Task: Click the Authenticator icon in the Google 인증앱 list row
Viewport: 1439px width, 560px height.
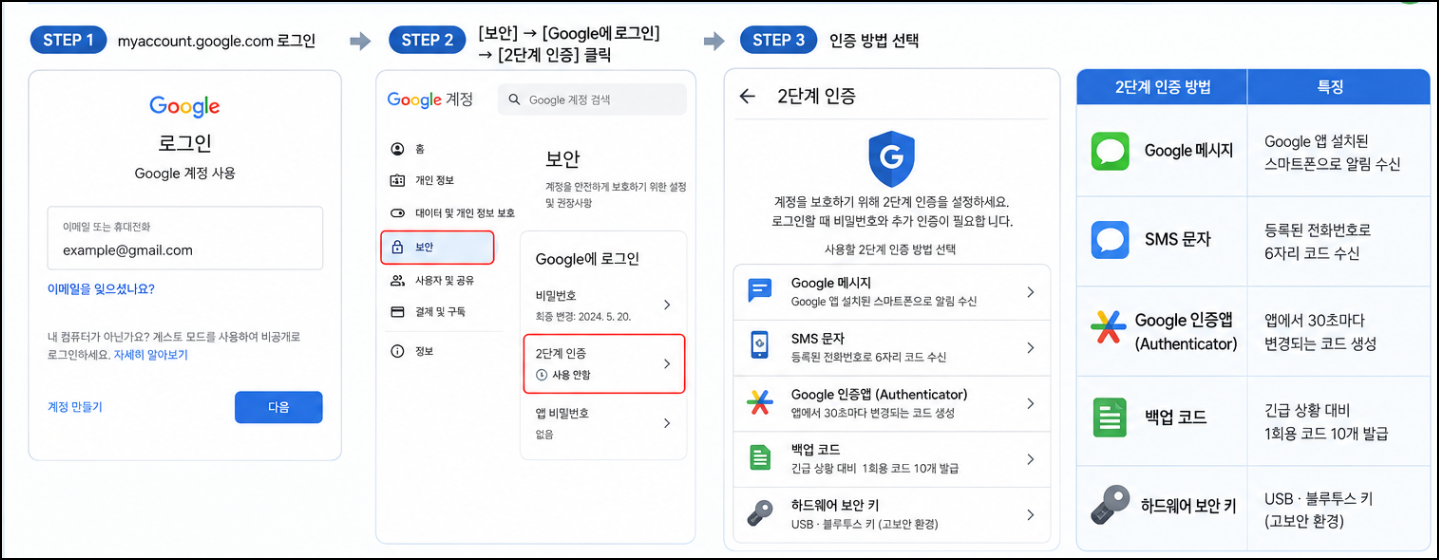Action: coord(760,403)
